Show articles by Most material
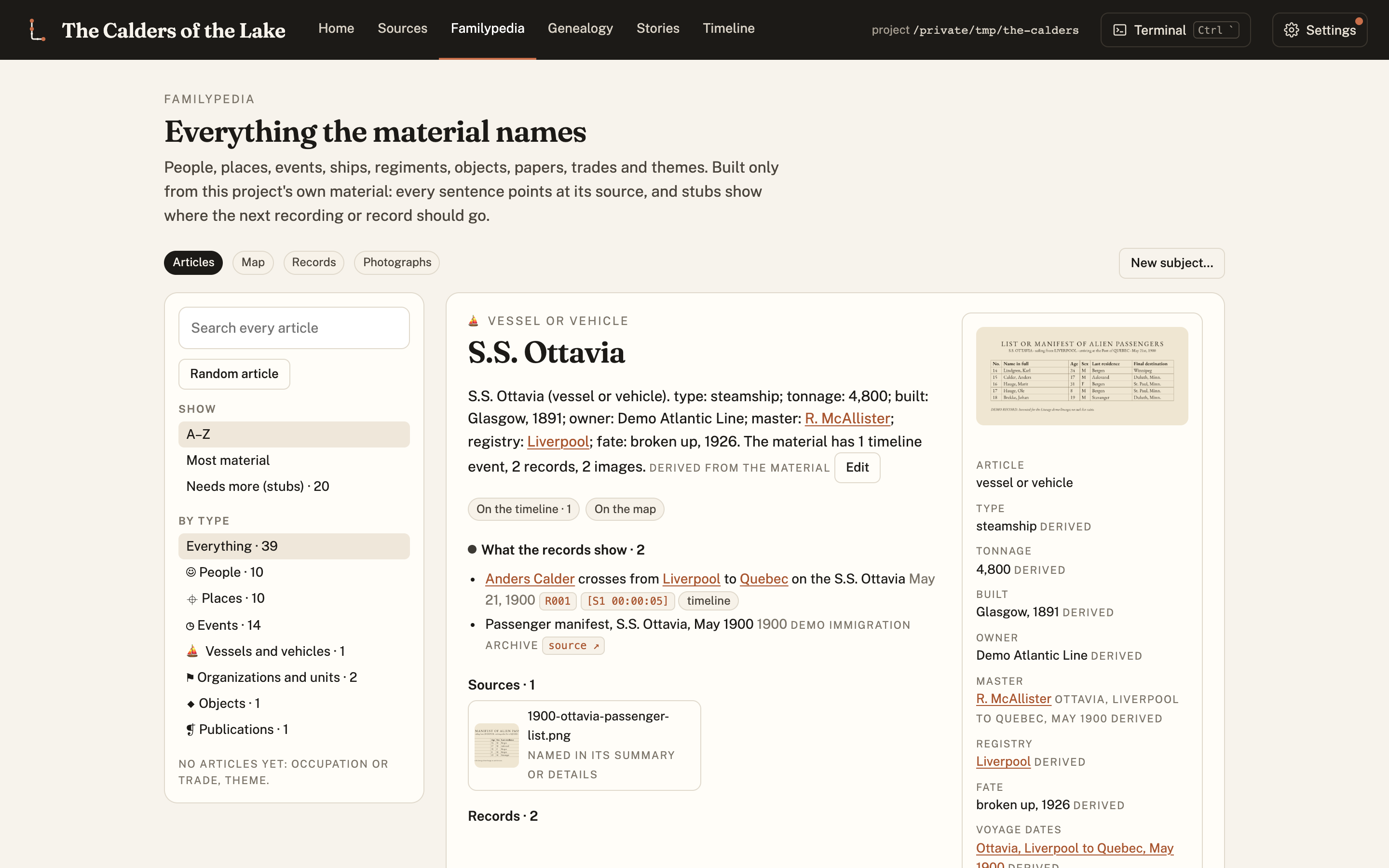Screen dimensions: 1389x868 (294, 461)
